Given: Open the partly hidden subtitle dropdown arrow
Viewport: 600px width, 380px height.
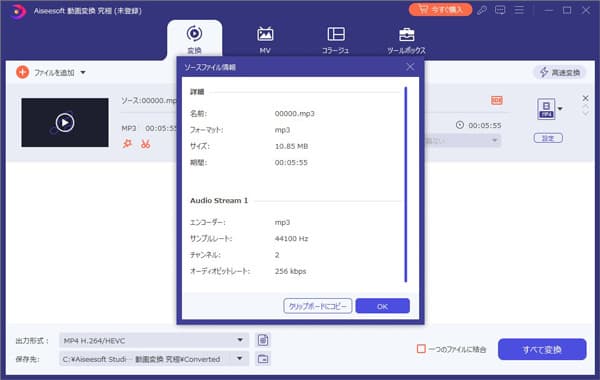Looking at the screenshot, I should point(494,140).
